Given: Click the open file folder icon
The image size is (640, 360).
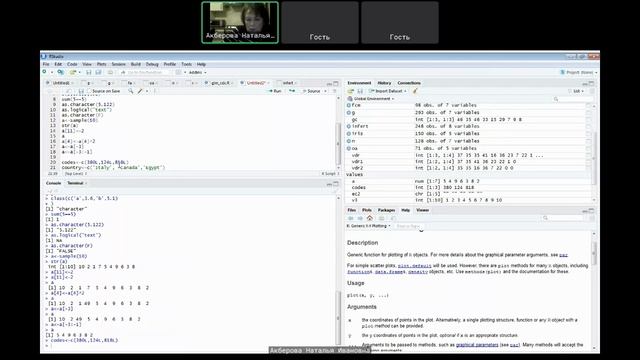Looking at the screenshot, I should coord(73,72).
